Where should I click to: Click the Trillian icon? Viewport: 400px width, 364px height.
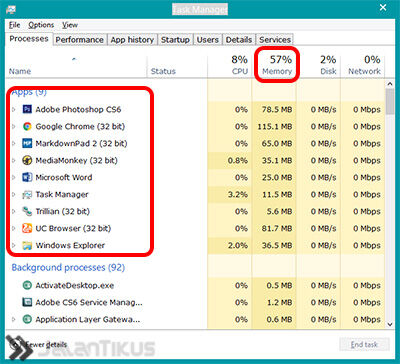[x=27, y=211]
